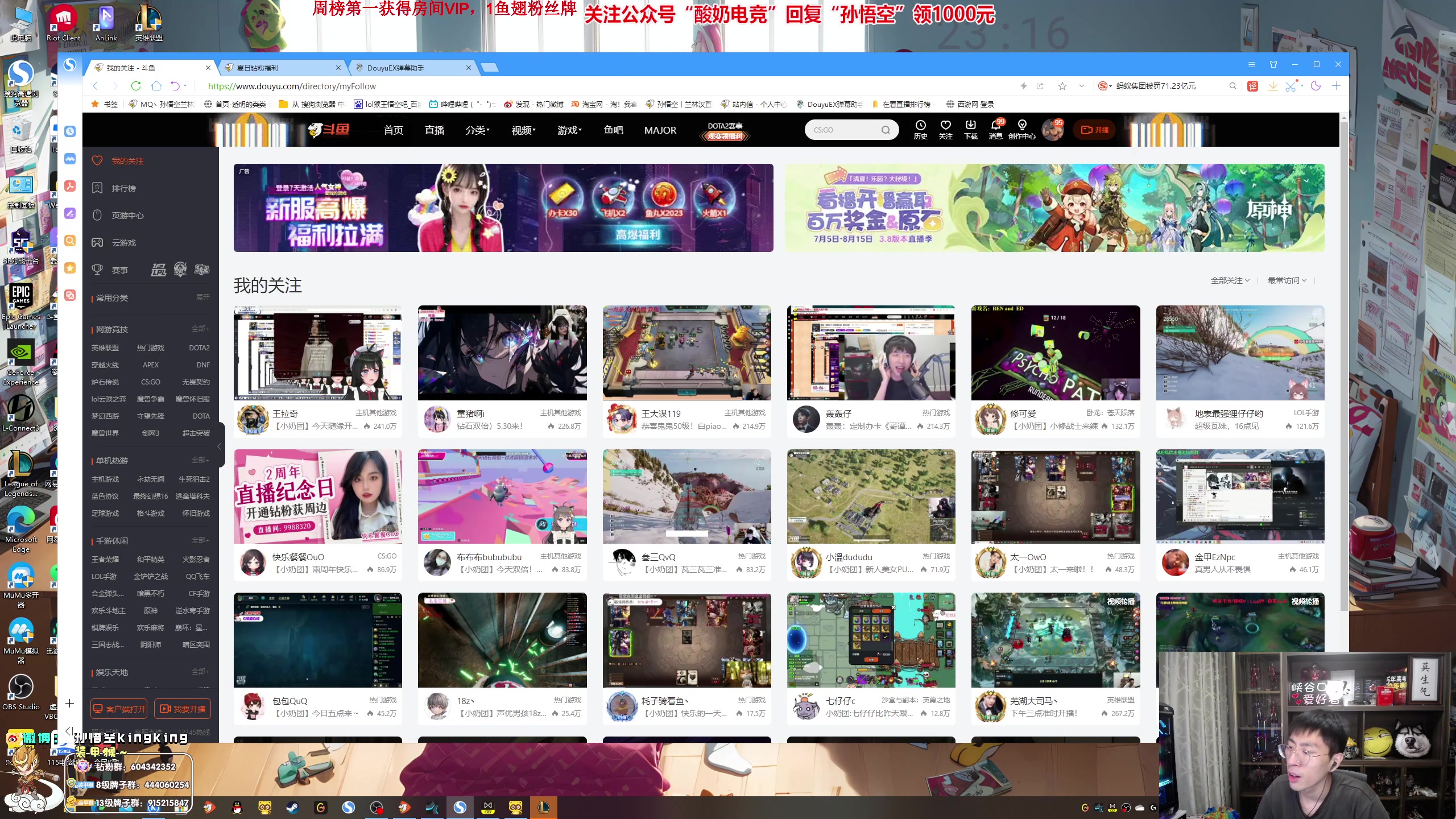The width and height of the screenshot is (1456, 819).
Task: Click the League of Legends taskbar icon
Action: click(x=543, y=807)
